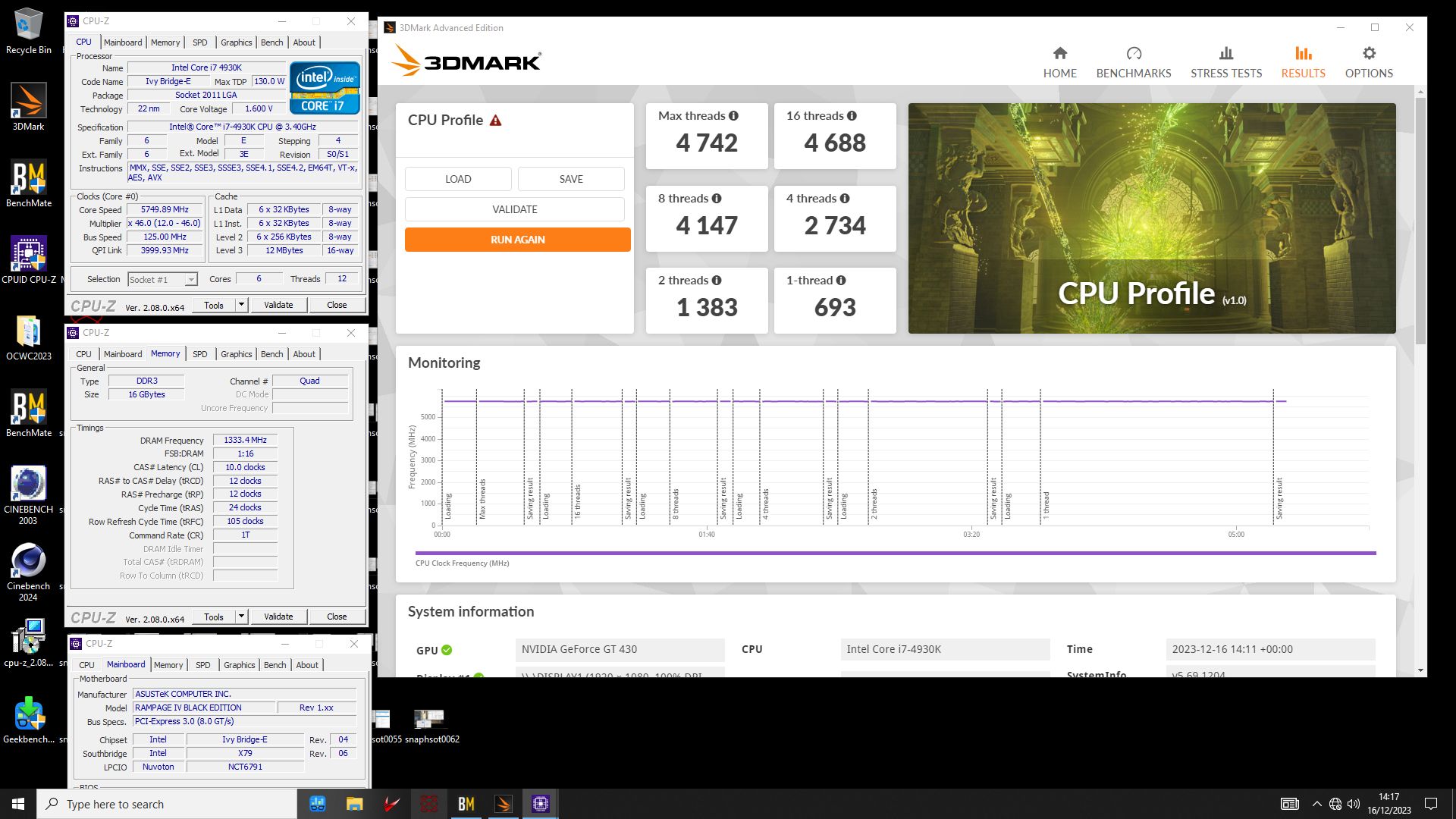Click the RUN AGAIN button
This screenshot has height=819, width=1456.
[518, 240]
